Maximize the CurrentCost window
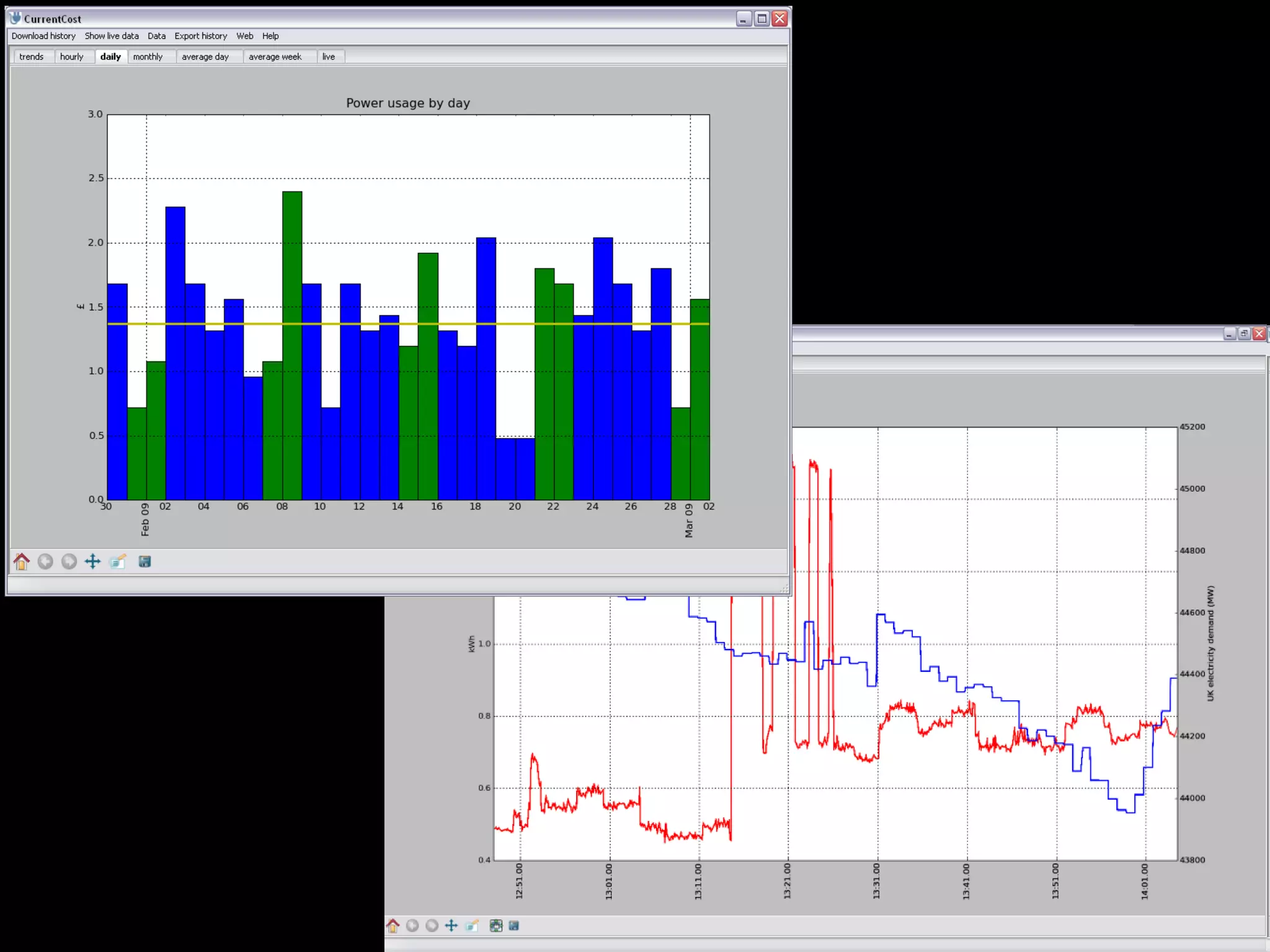 (x=762, y=19)
